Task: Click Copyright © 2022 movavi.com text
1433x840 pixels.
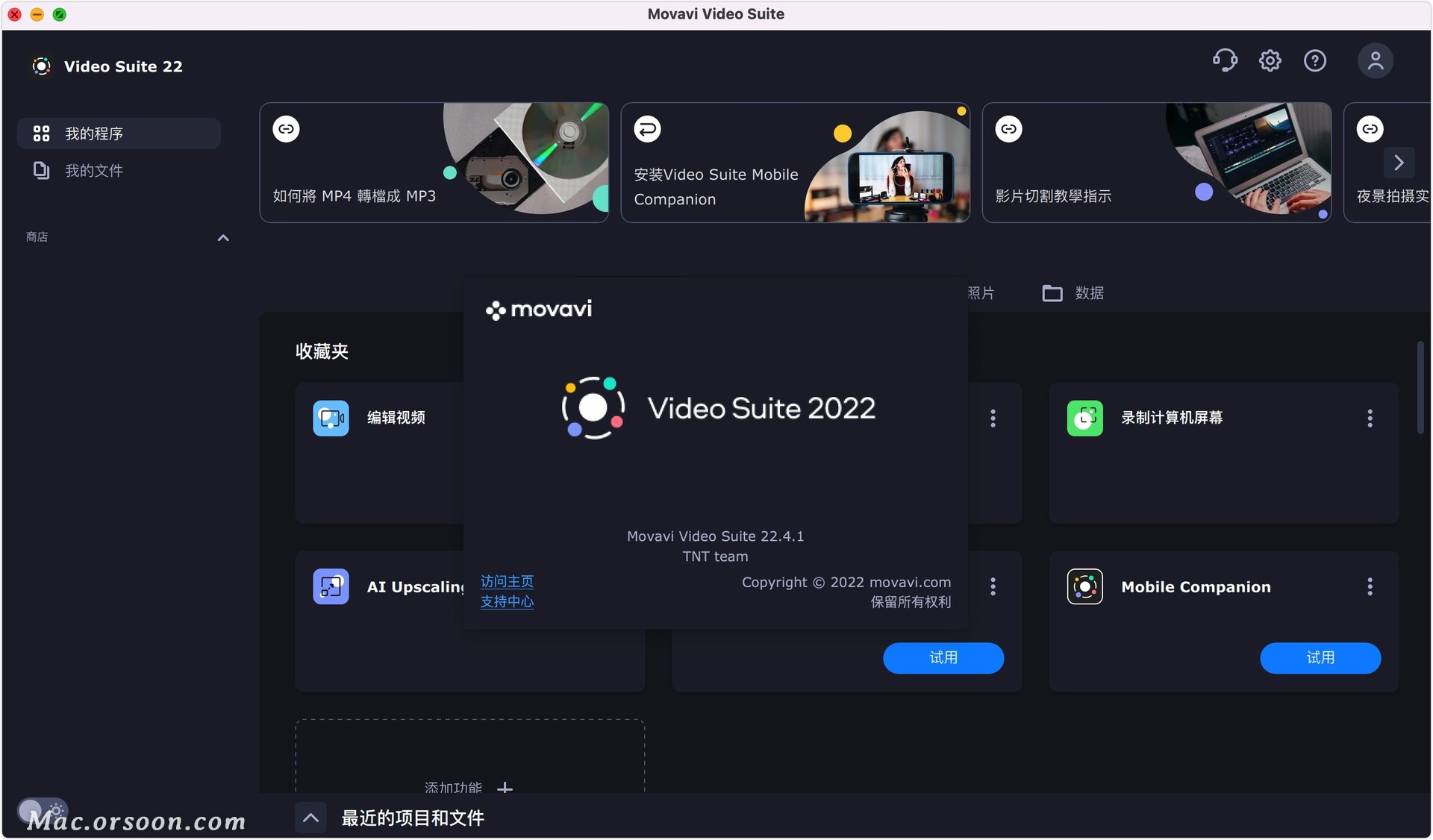Action: tap(846, 583)
